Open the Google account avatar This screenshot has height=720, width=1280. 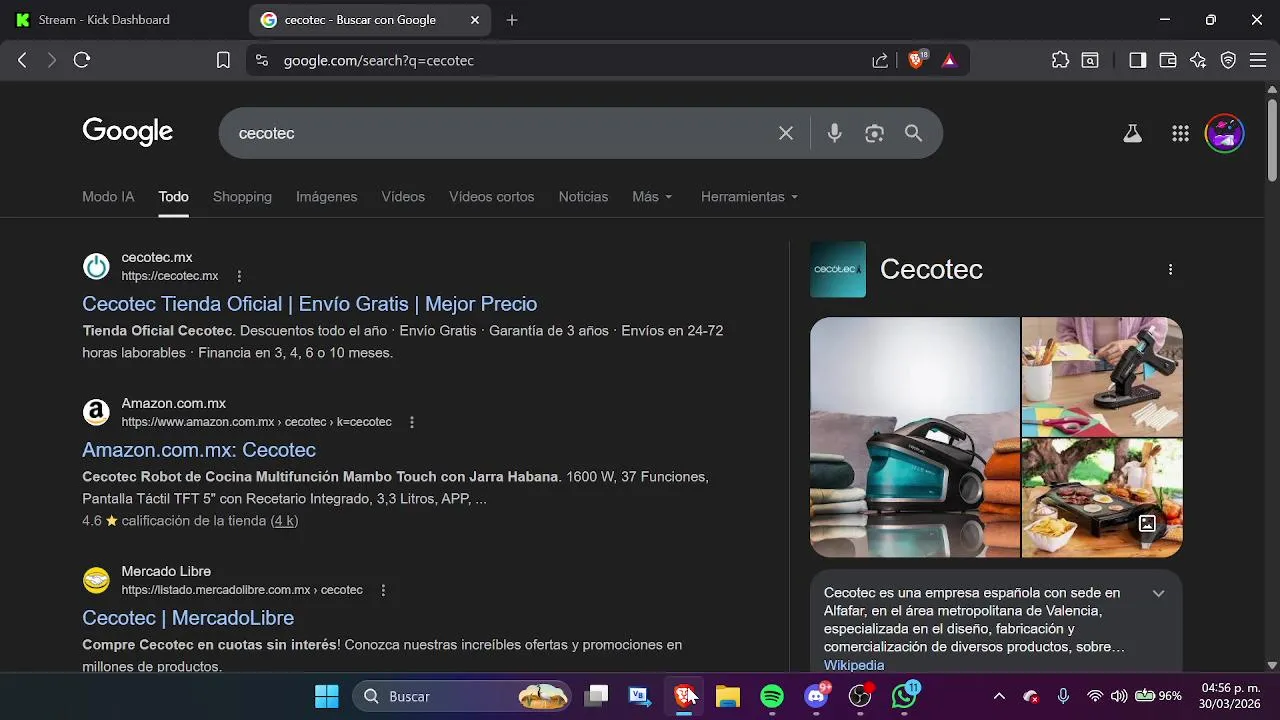coord(1224,133)
